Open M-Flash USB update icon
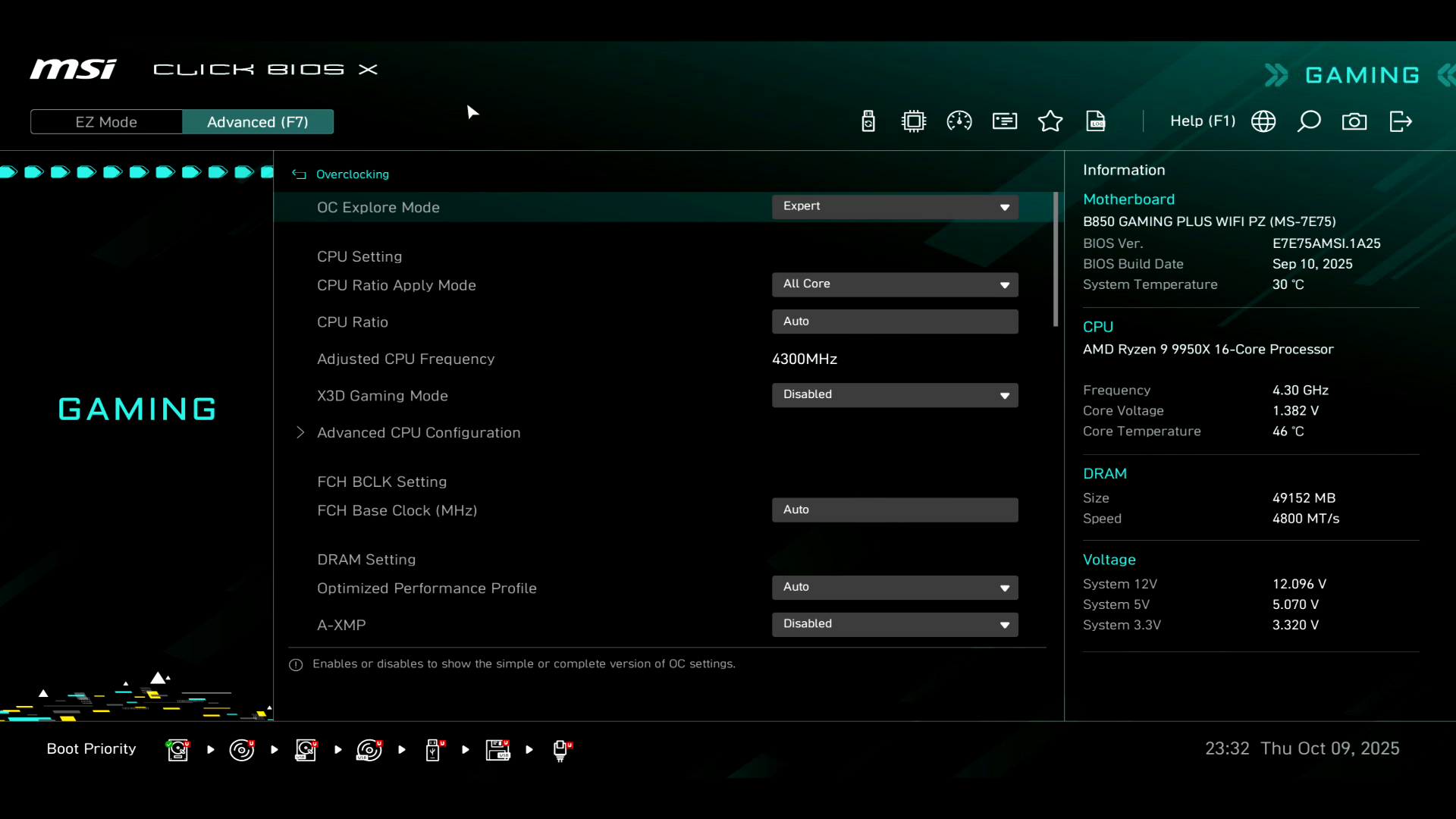 coord(868,121)
